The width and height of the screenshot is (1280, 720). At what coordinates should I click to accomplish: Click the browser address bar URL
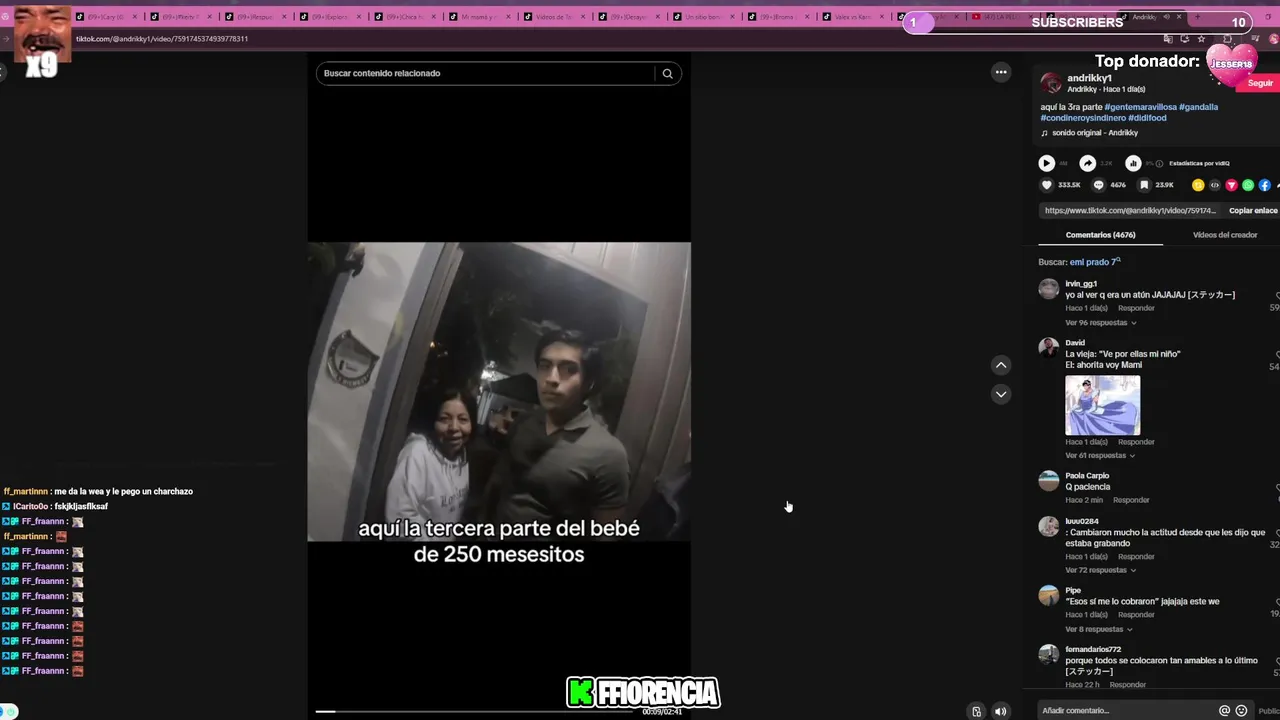[162, 39]
